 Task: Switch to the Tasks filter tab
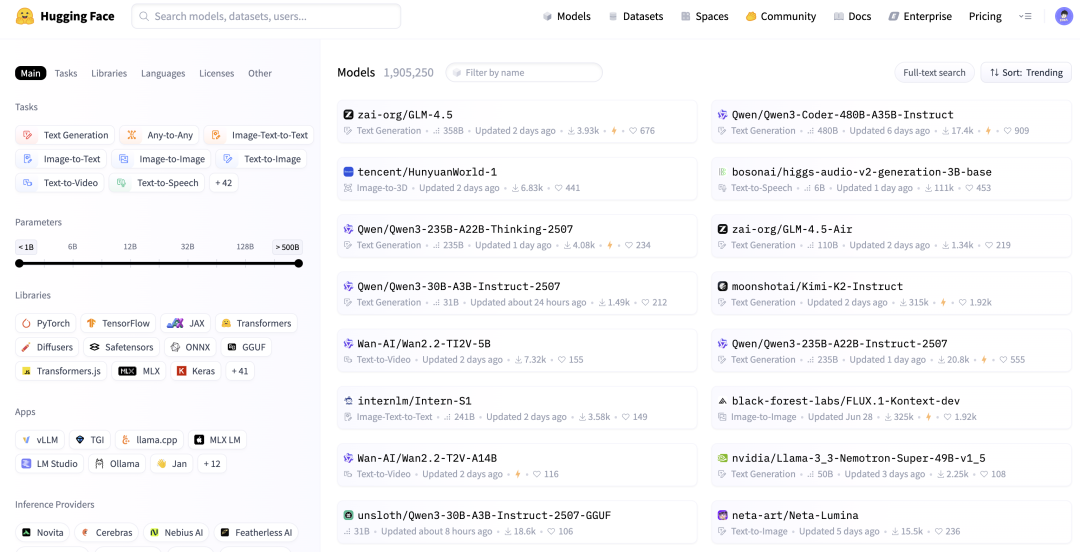(66, 73)
